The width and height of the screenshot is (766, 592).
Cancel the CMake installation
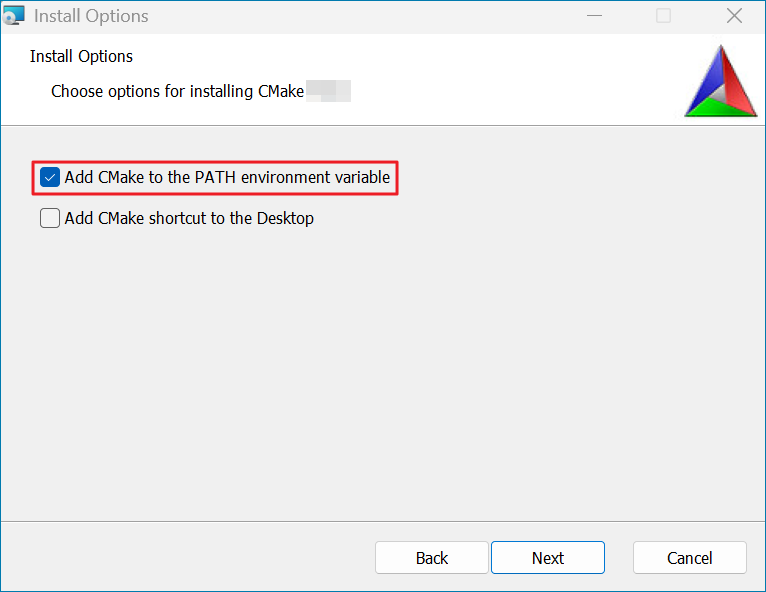(x=690, y=557)
